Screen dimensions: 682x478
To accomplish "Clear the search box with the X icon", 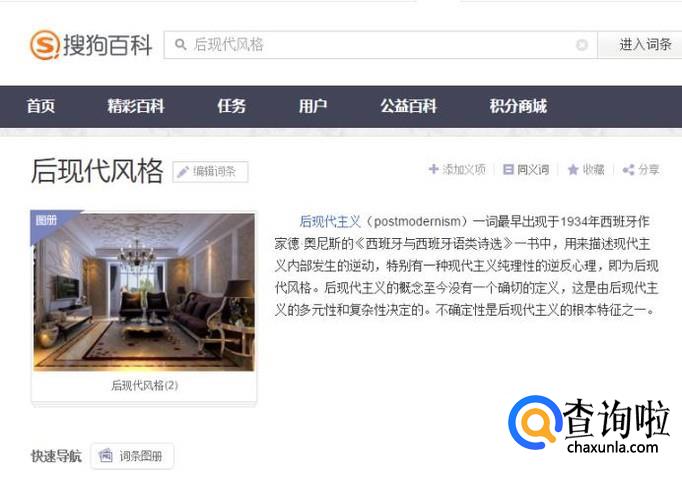I will point(582,44).
